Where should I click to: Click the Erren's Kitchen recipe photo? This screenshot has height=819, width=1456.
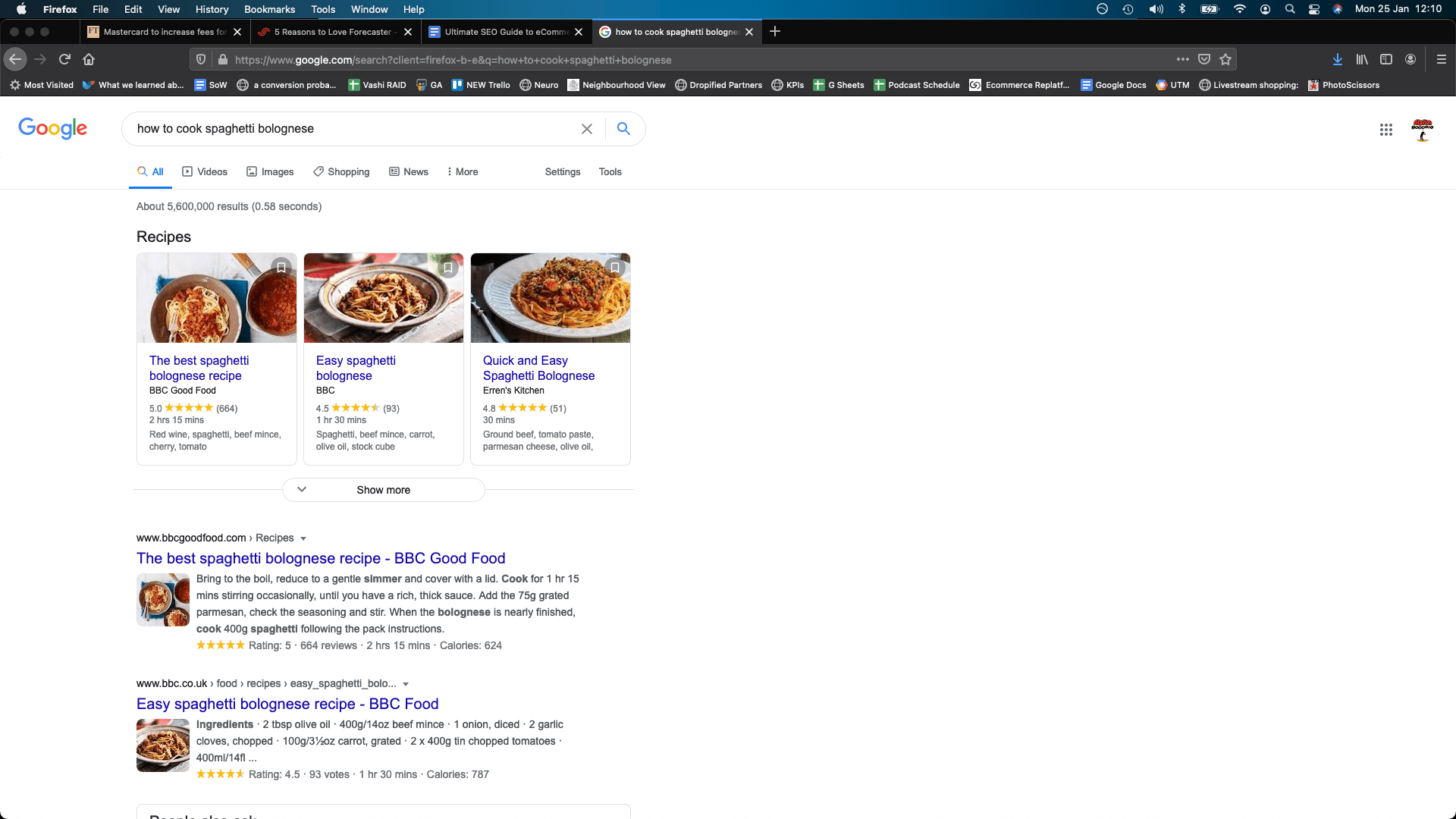(551, 298)
